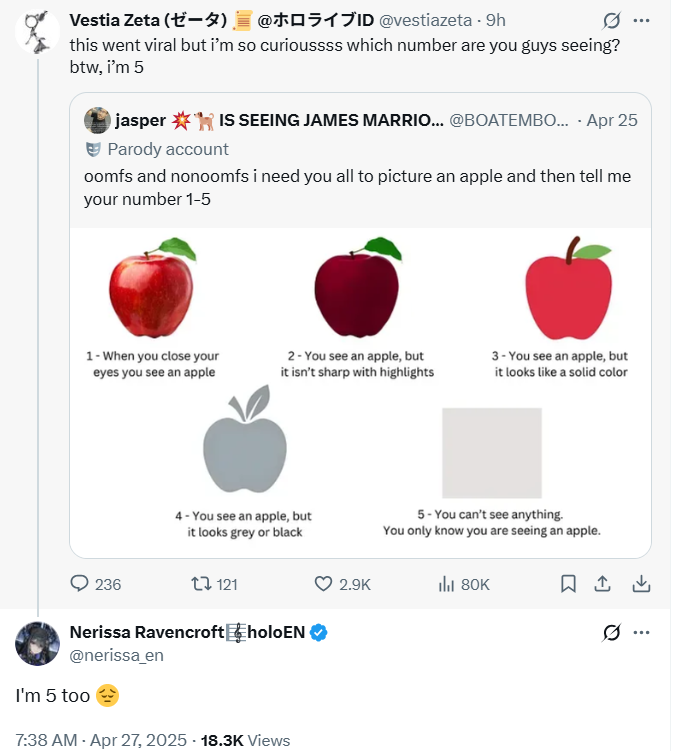
Task: Open Nerissa Ravencroft's profile picture
Action: 37,643
